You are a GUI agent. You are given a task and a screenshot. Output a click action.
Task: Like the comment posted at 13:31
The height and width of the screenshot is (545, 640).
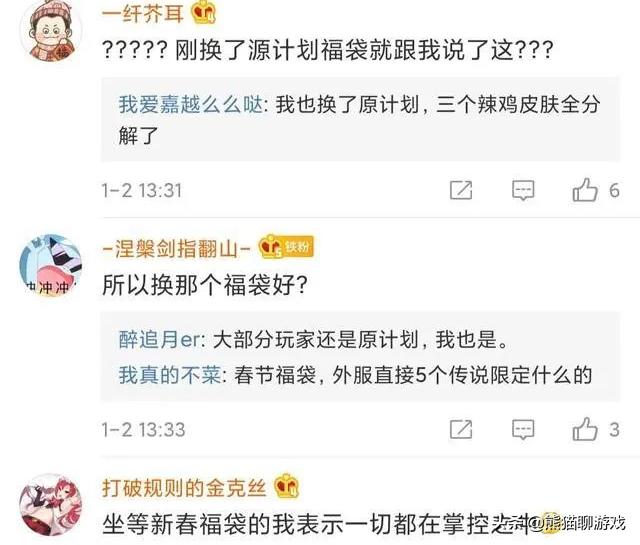click(x=585, y=190)
